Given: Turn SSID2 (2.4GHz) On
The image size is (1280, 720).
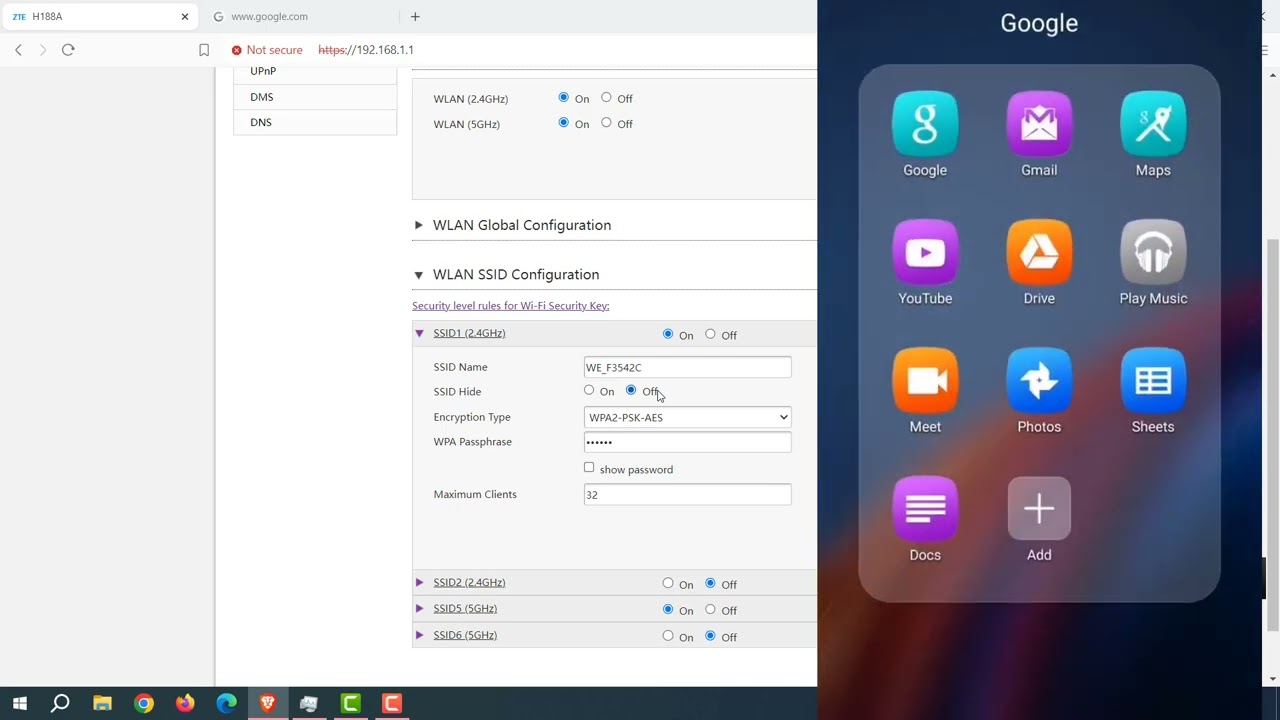Looking at the screenshot, I should [x=668, y=583].
